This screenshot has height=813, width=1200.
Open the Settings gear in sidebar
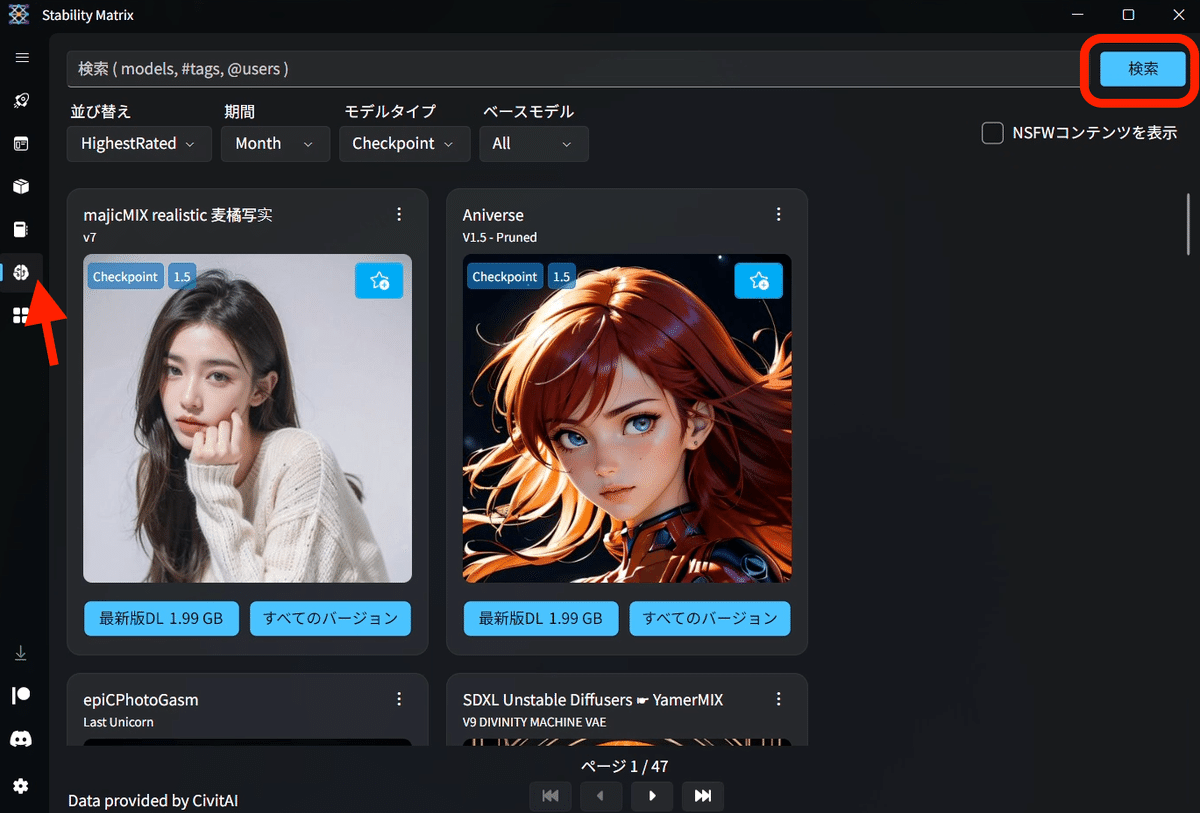pyautogui.click(x=21, y=786)
